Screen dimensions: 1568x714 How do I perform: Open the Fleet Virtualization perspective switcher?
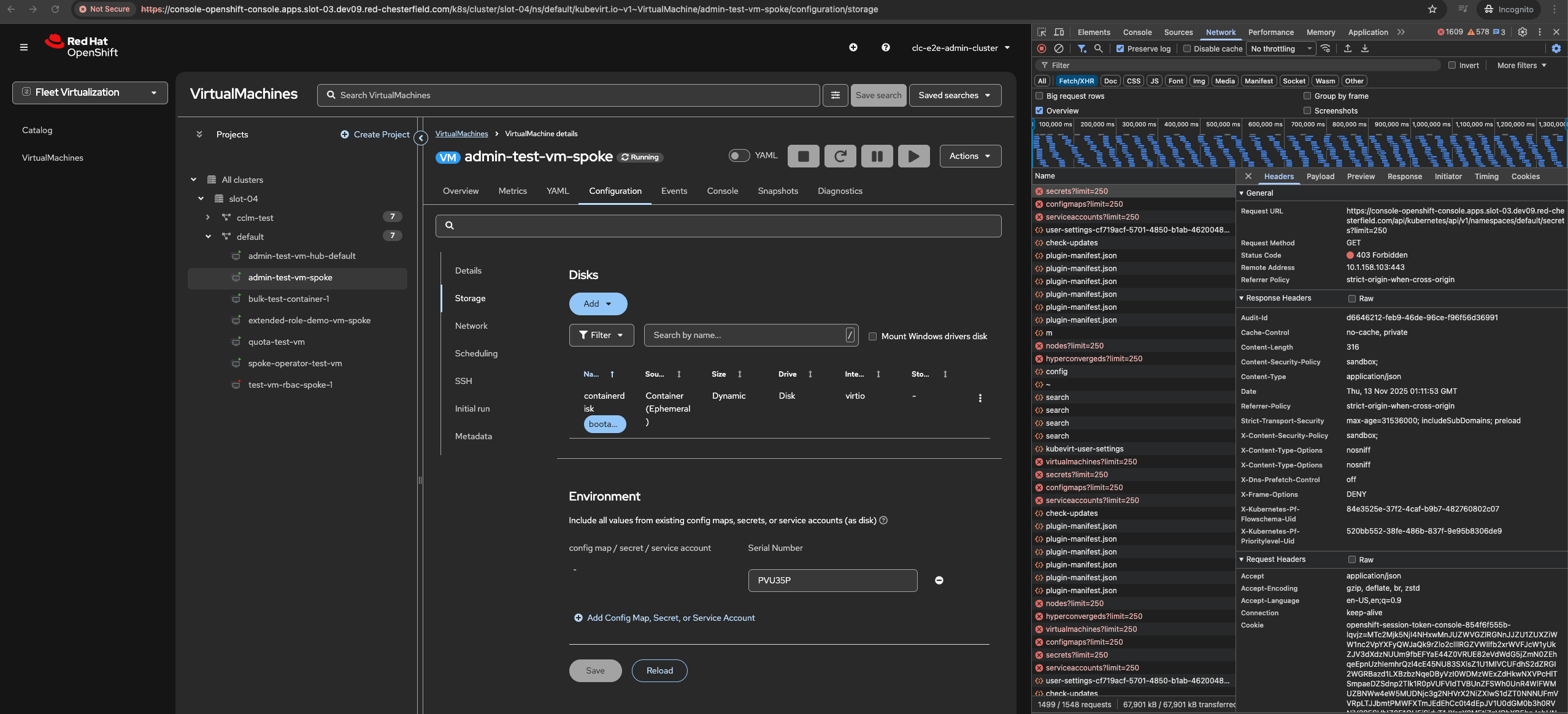tap(90, 93)
